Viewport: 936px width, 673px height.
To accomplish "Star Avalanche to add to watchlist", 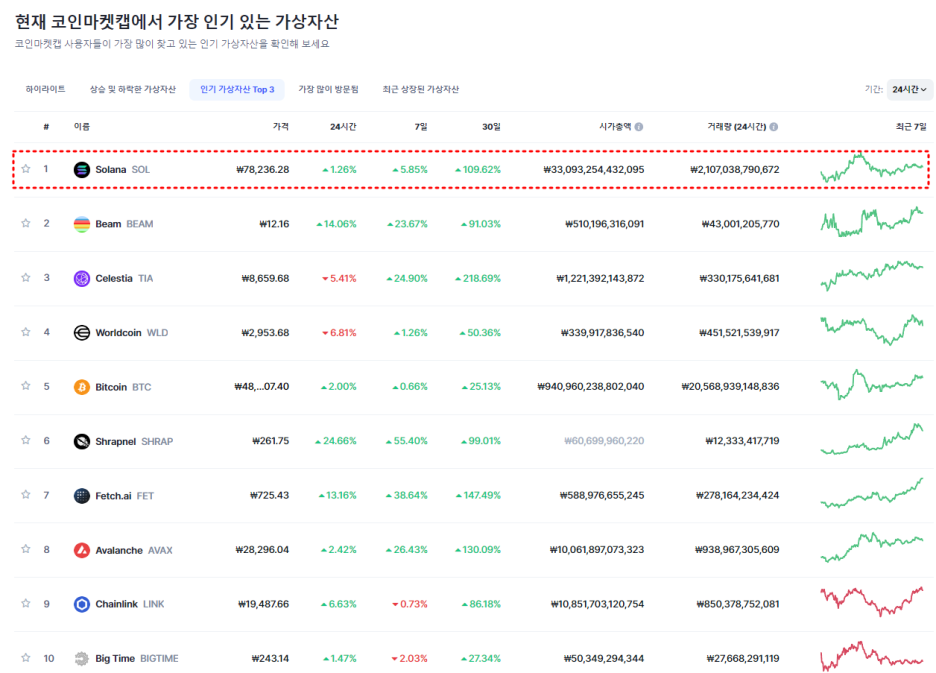I will point(26,549).
